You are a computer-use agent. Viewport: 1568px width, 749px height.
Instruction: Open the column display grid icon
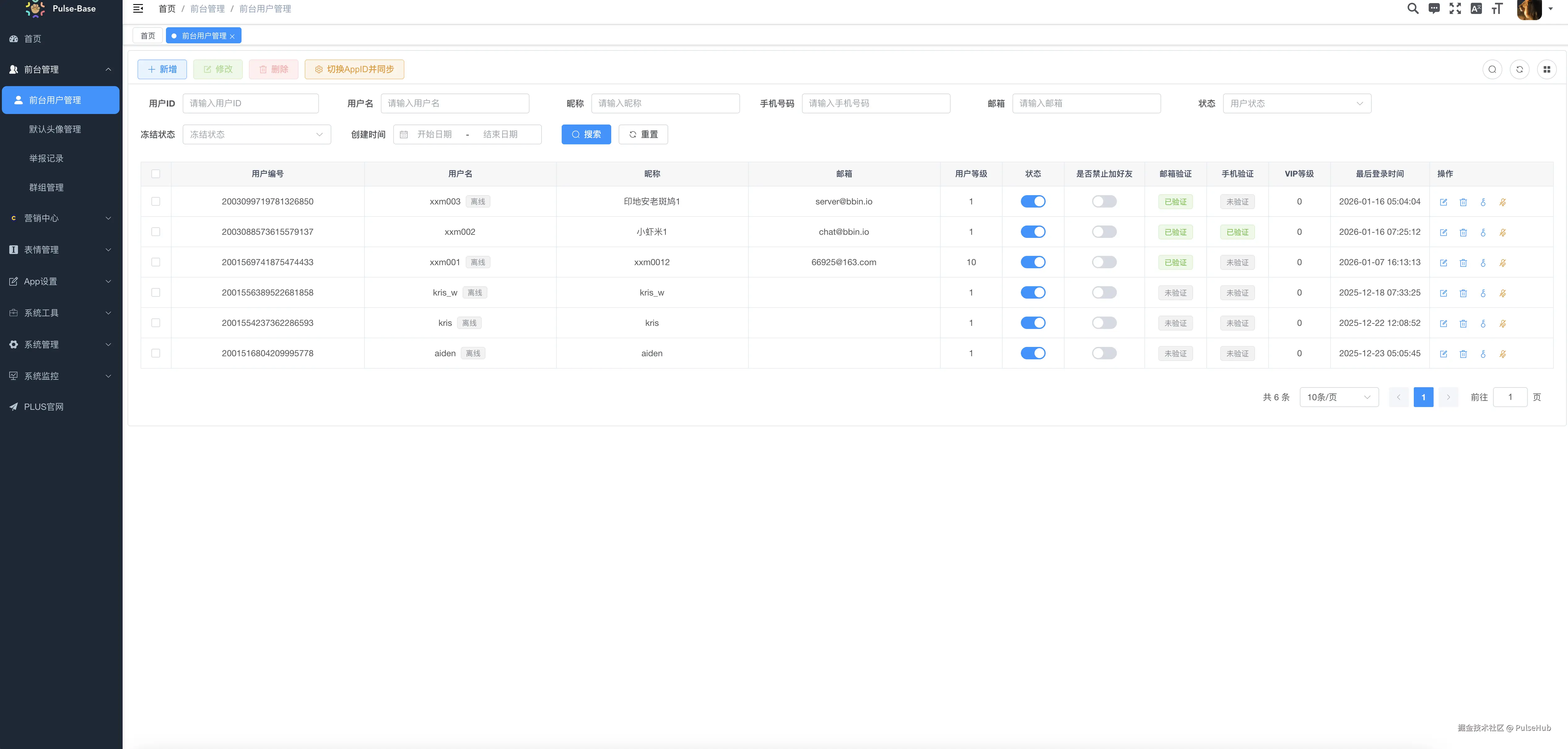tap(1547, 69)
